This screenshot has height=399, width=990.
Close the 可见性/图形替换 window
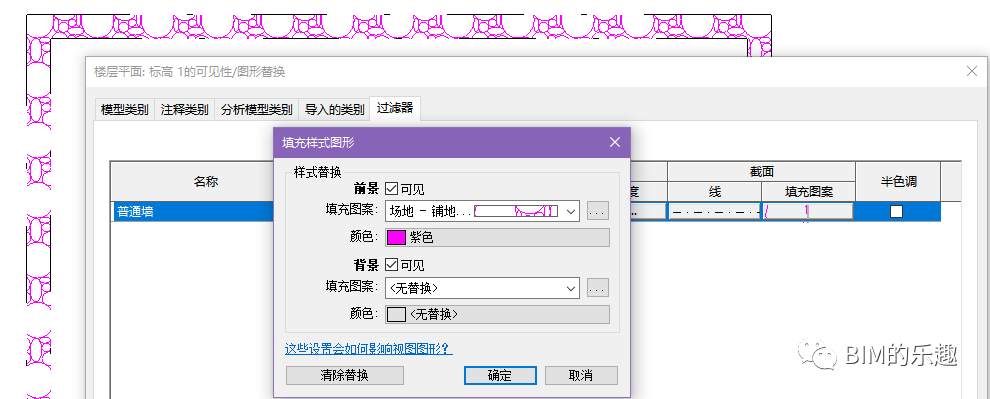[972, 71]
